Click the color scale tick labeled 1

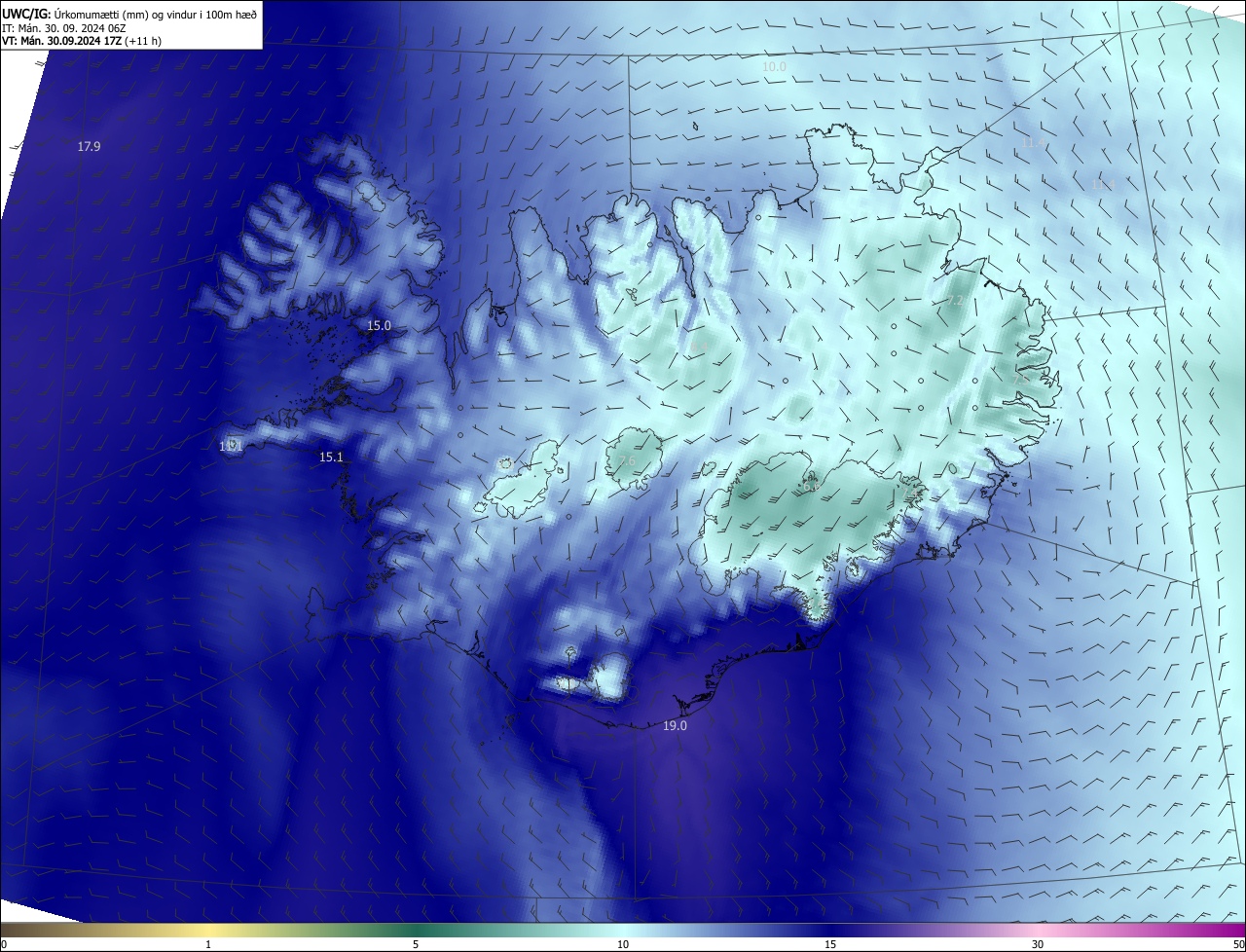[208, 944]
